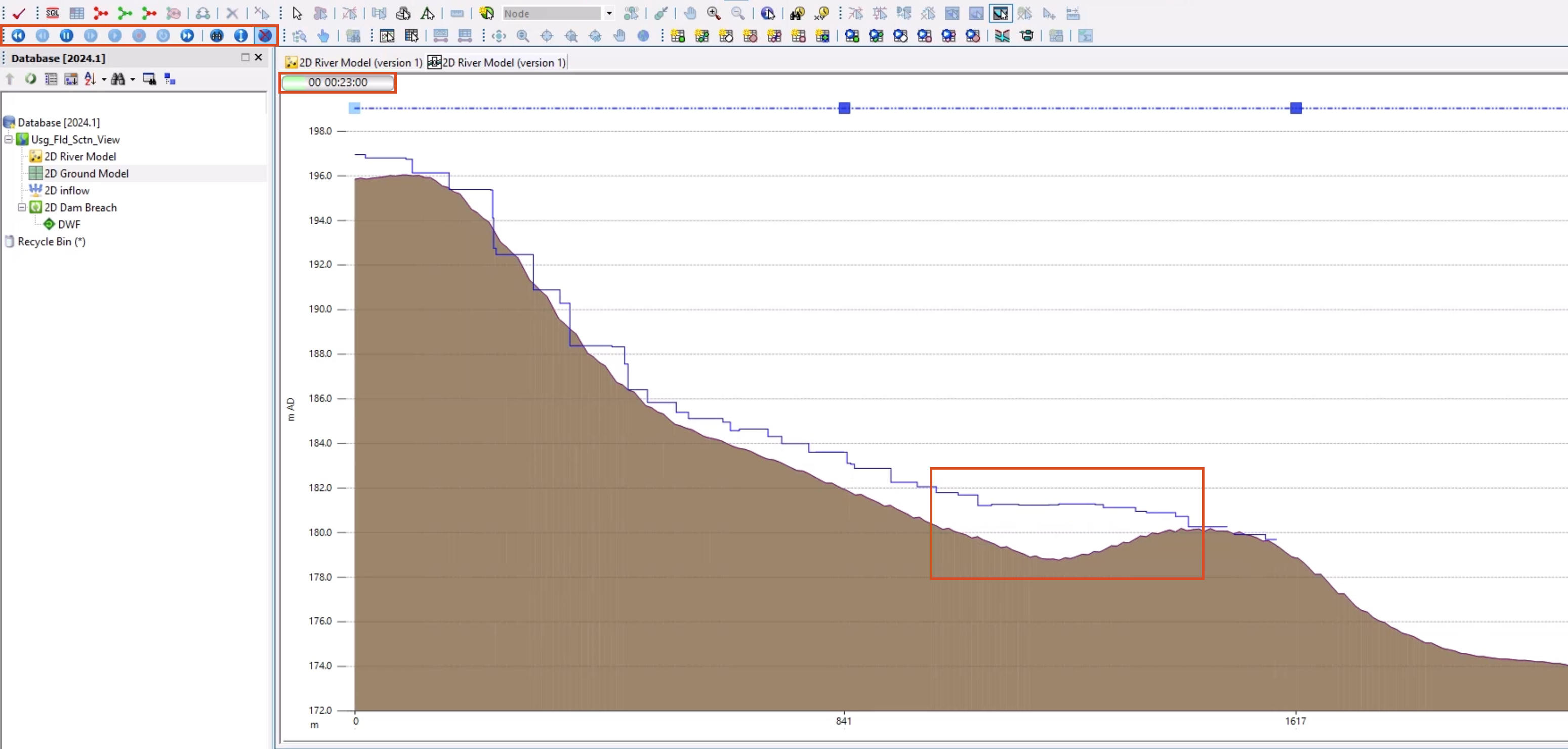1568x749 pixels.
Task: Click the light blue section start marker
Action: (x=354, y=108)
